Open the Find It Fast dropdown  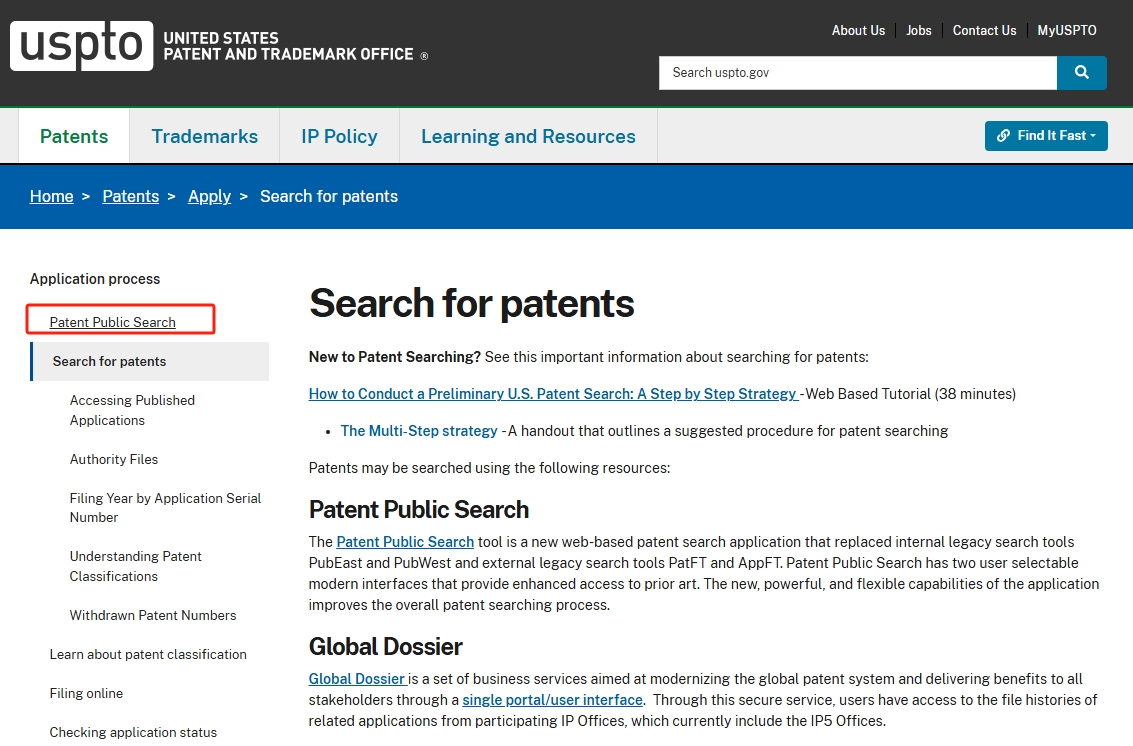(1045, 136)
